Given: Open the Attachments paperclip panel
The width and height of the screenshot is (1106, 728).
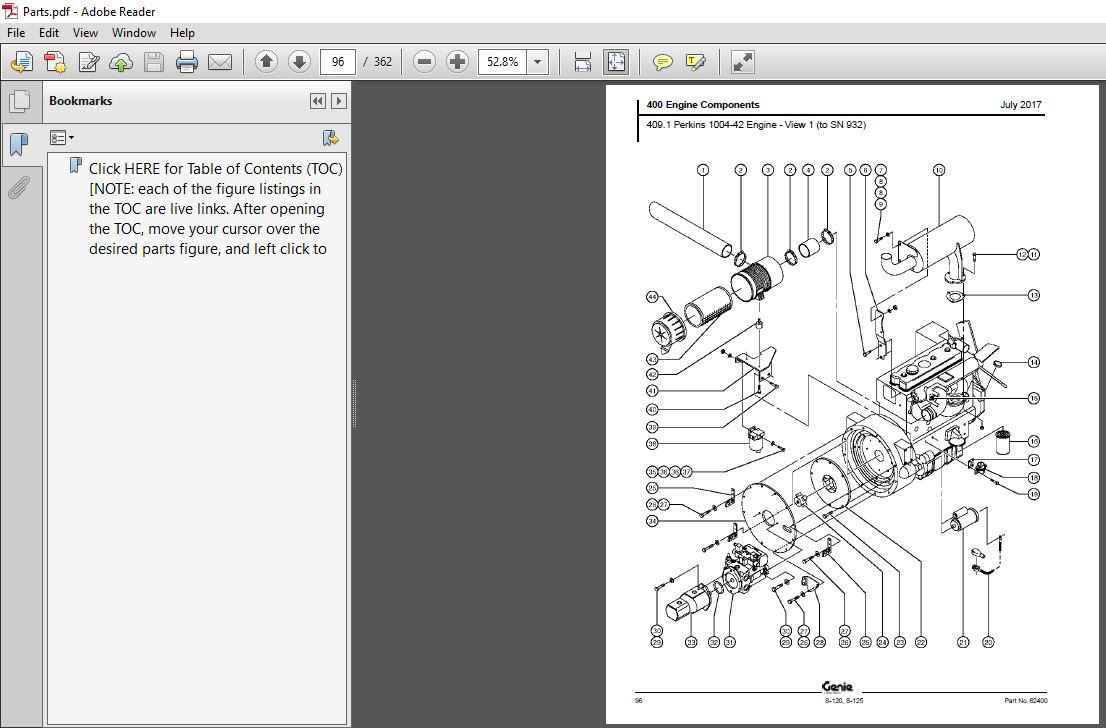Looking at the screenshot, I should 20,188.
